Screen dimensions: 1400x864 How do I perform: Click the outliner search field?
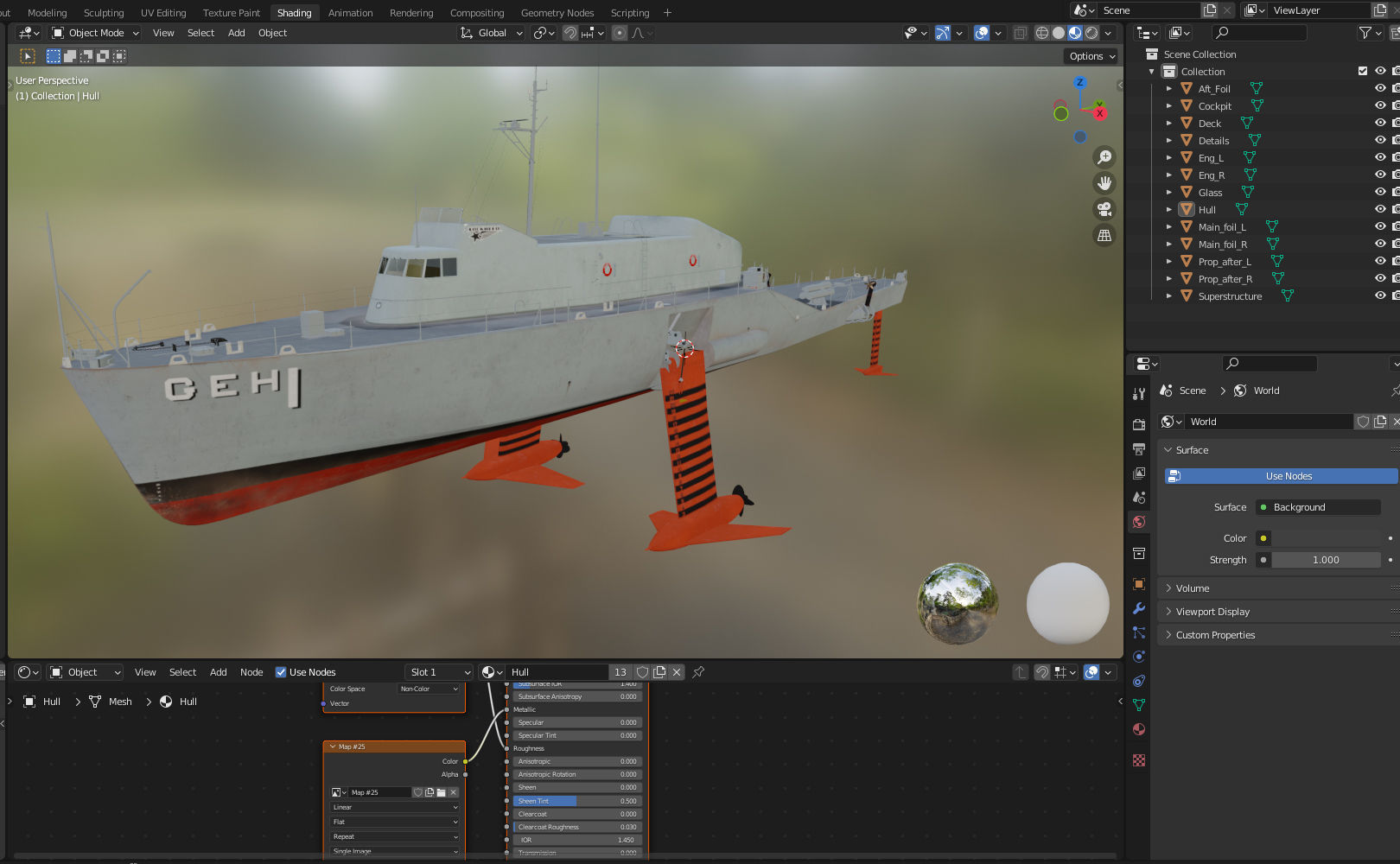(1259, 33)
